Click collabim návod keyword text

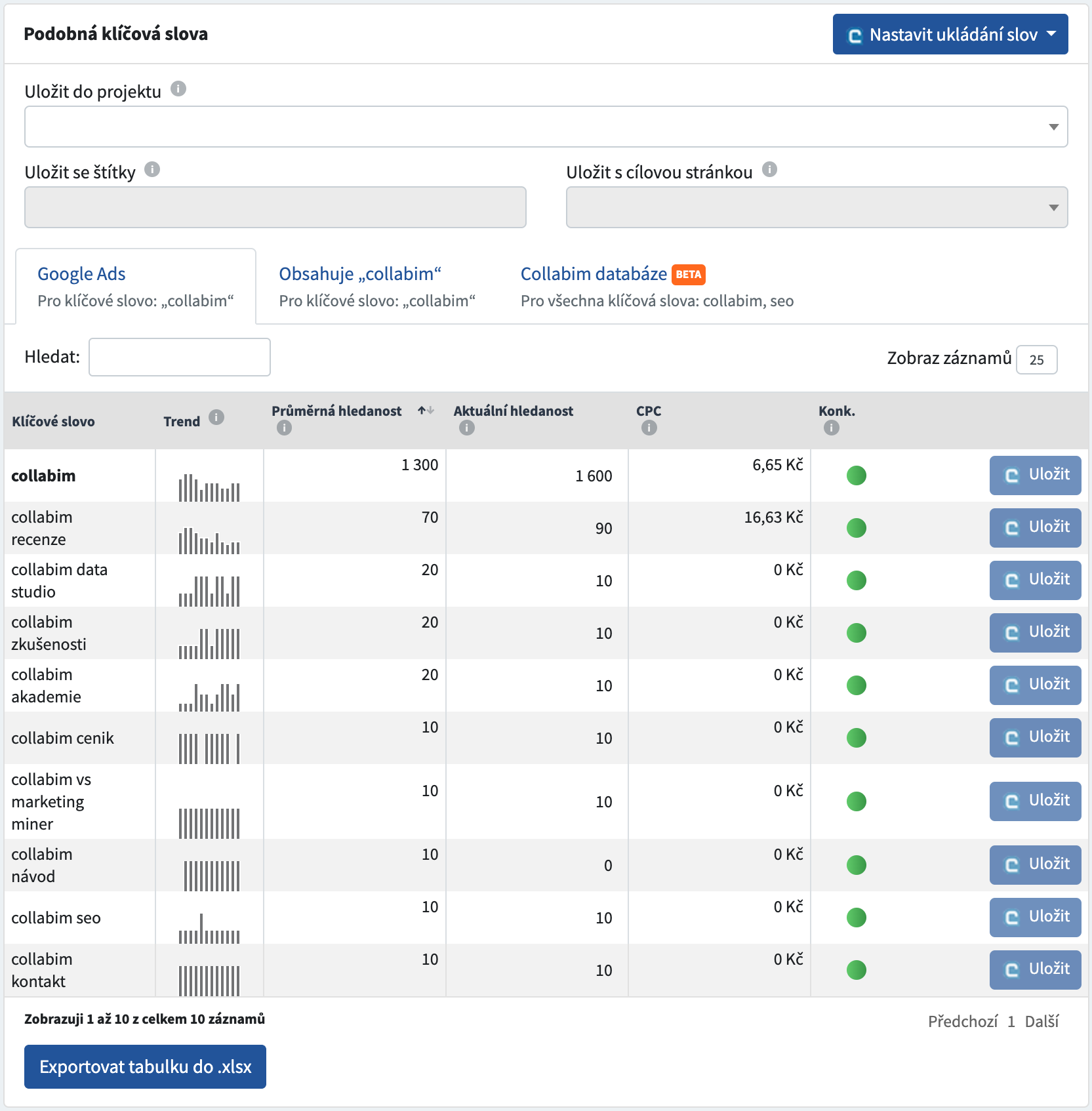pos(42,865)
